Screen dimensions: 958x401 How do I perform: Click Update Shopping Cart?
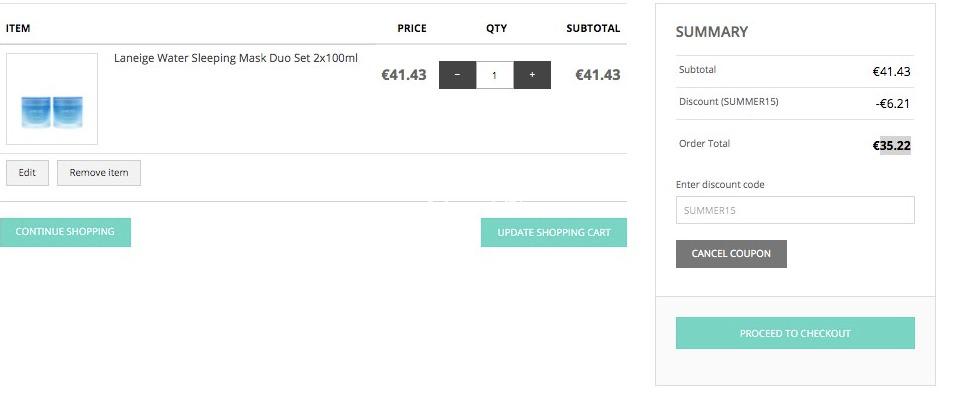(554, 232)
